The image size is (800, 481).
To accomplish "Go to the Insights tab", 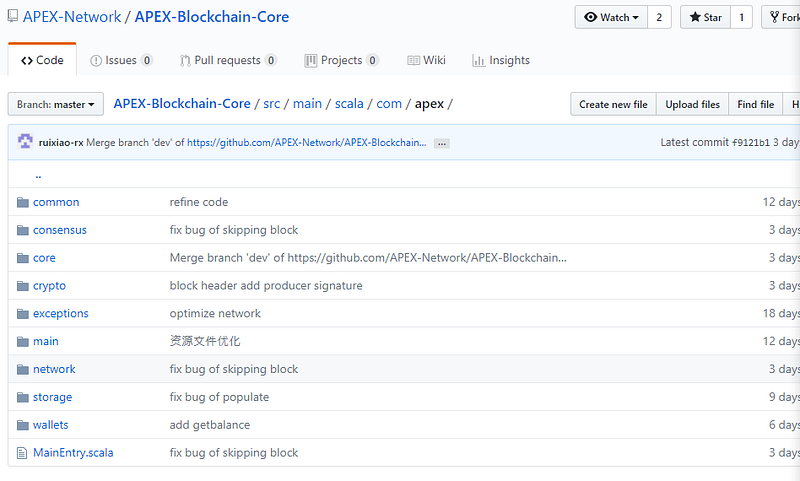I will (x=501, y=60).
